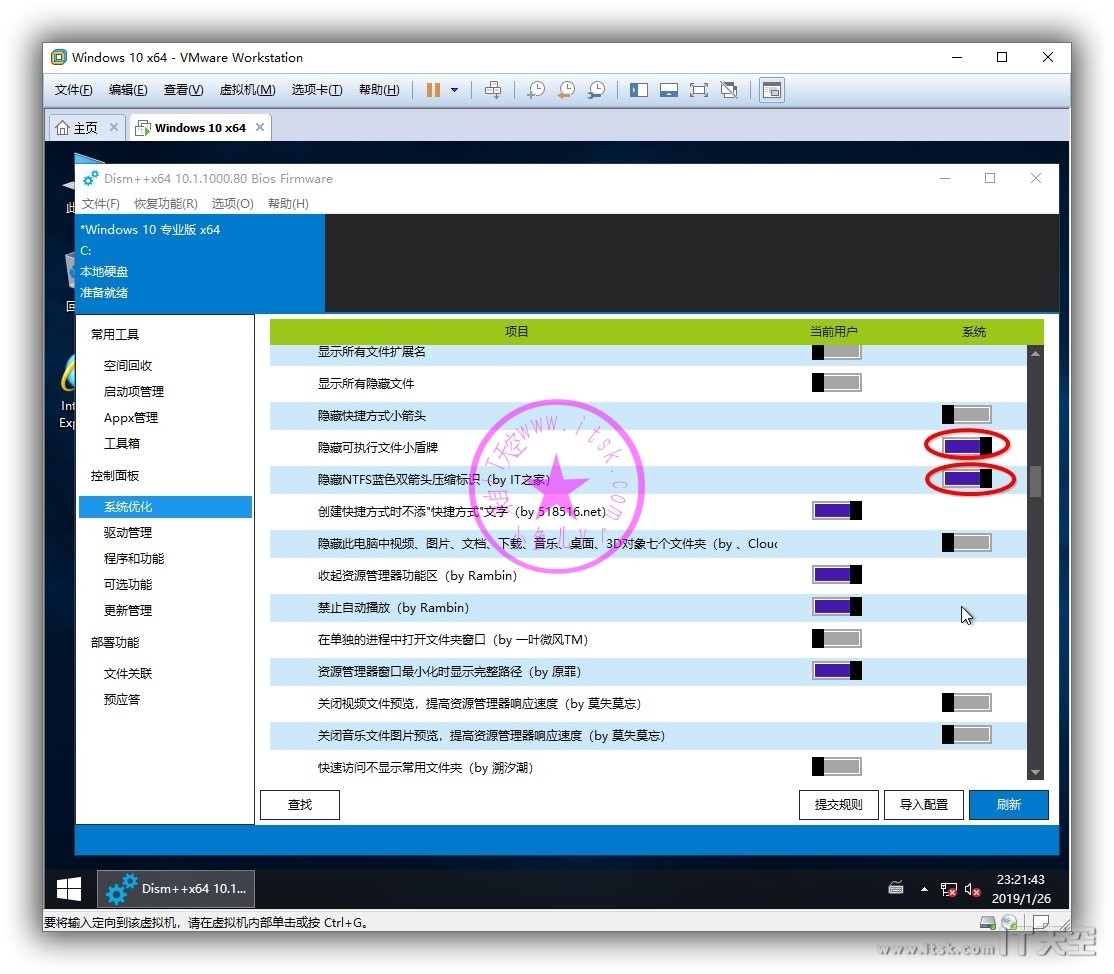Click the optimization list scrollbar up arrow
The height and width of the screenshot is (974, 1114).
click(1035, 353)
